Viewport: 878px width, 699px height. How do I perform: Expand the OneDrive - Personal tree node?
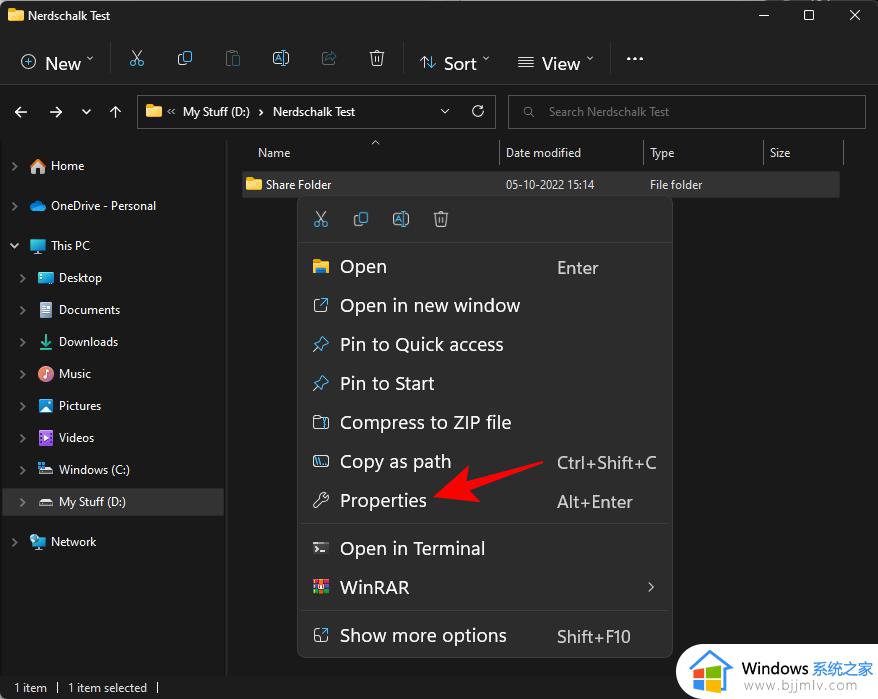15,206
